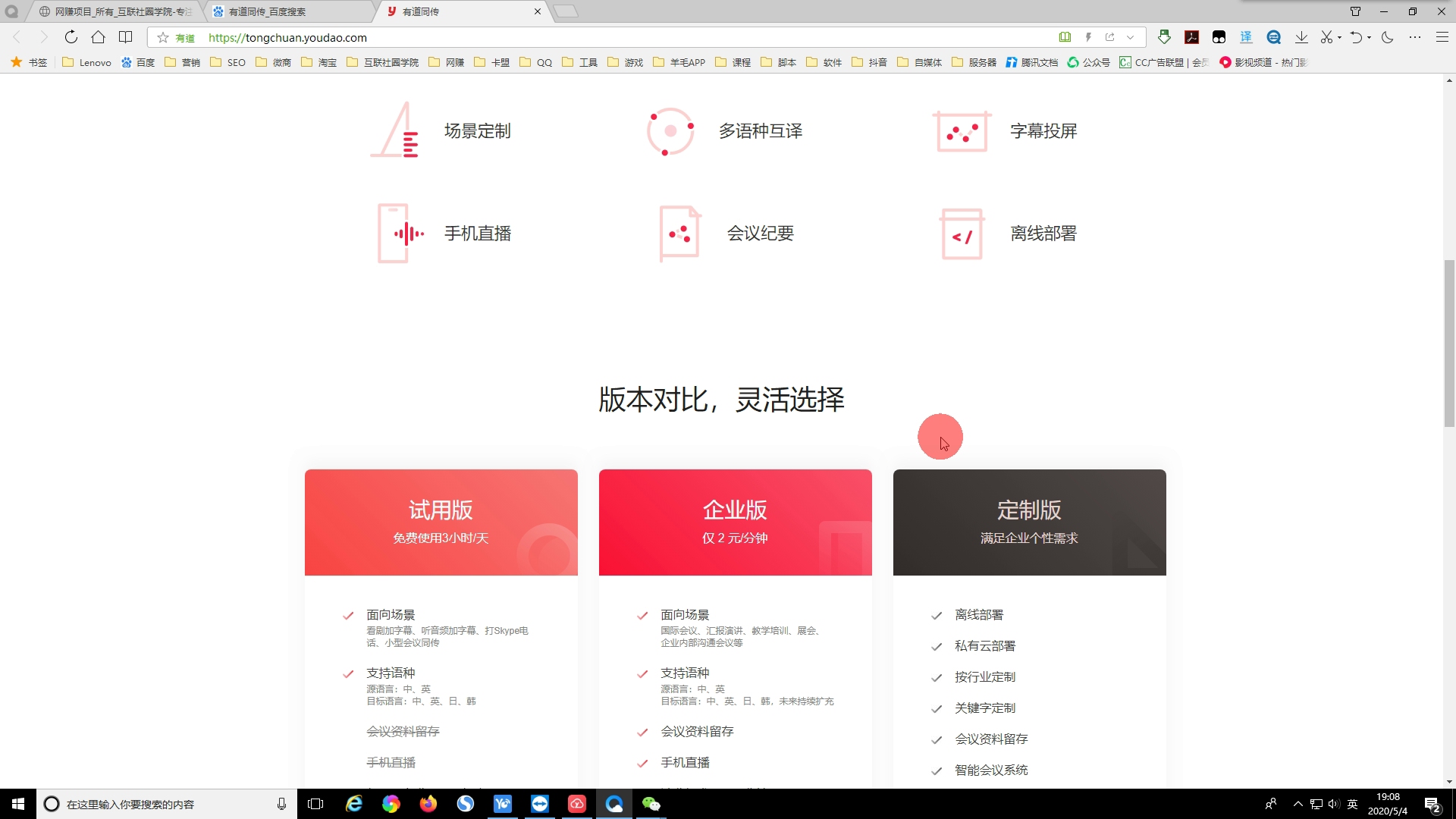Screen dimensions: 1456x819
Task: Open the reading mode book icon in address bar
Action: (x=1065, y=37)
